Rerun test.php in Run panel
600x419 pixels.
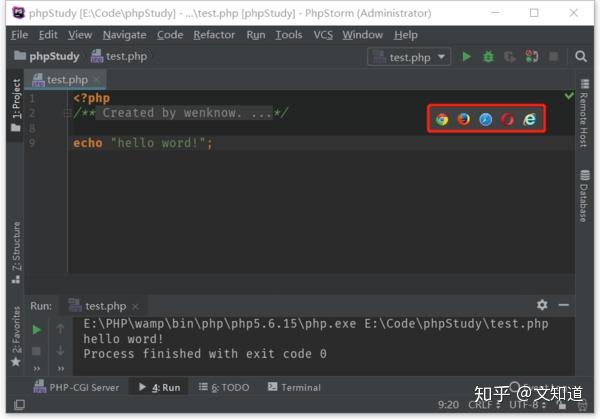pos(36,329)
